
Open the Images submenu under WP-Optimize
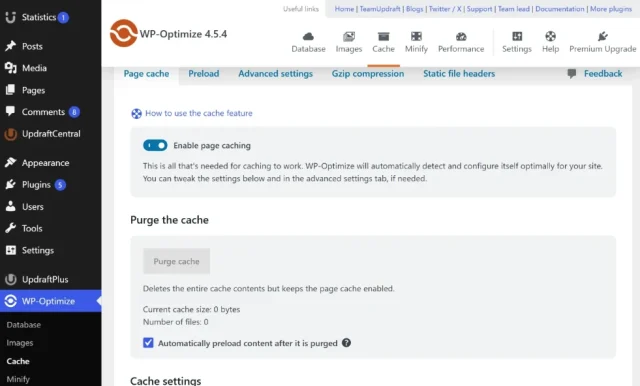tap(20, 343)
